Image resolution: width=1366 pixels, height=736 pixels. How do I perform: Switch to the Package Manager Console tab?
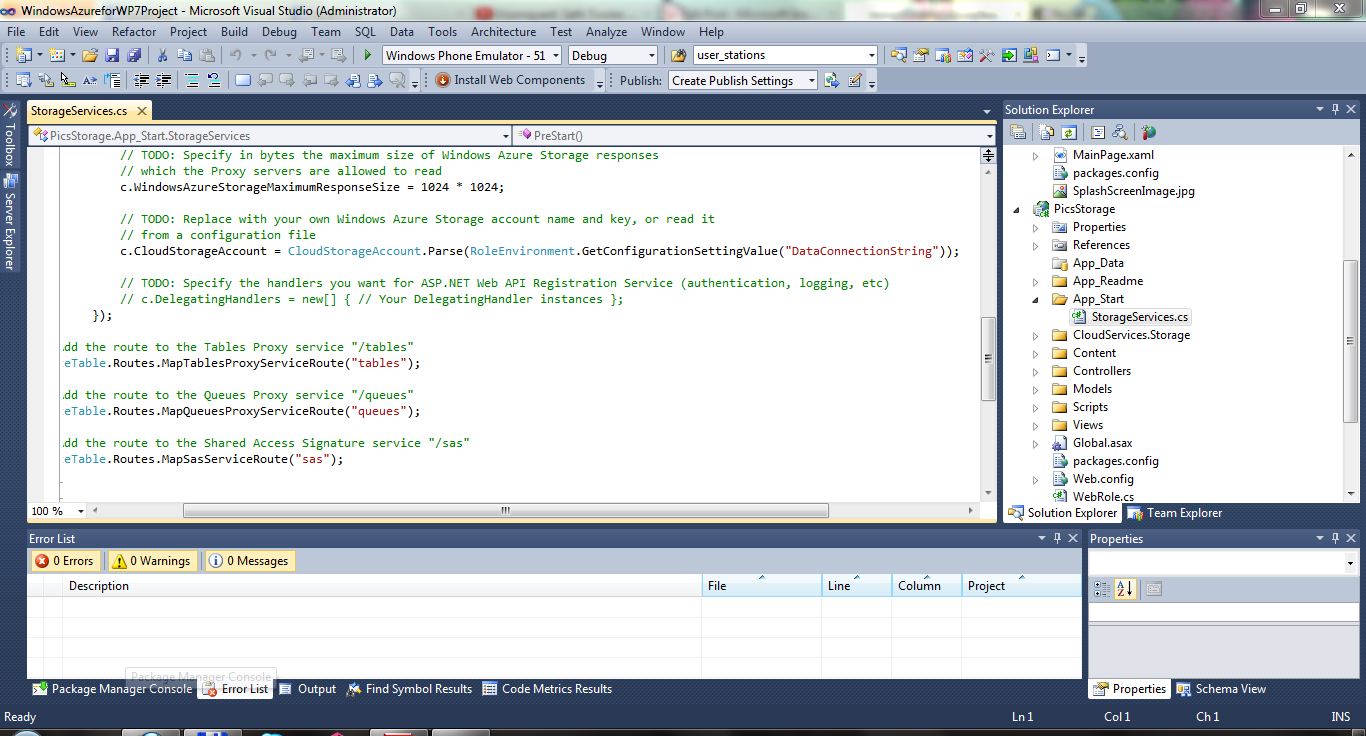pos(112,689)
